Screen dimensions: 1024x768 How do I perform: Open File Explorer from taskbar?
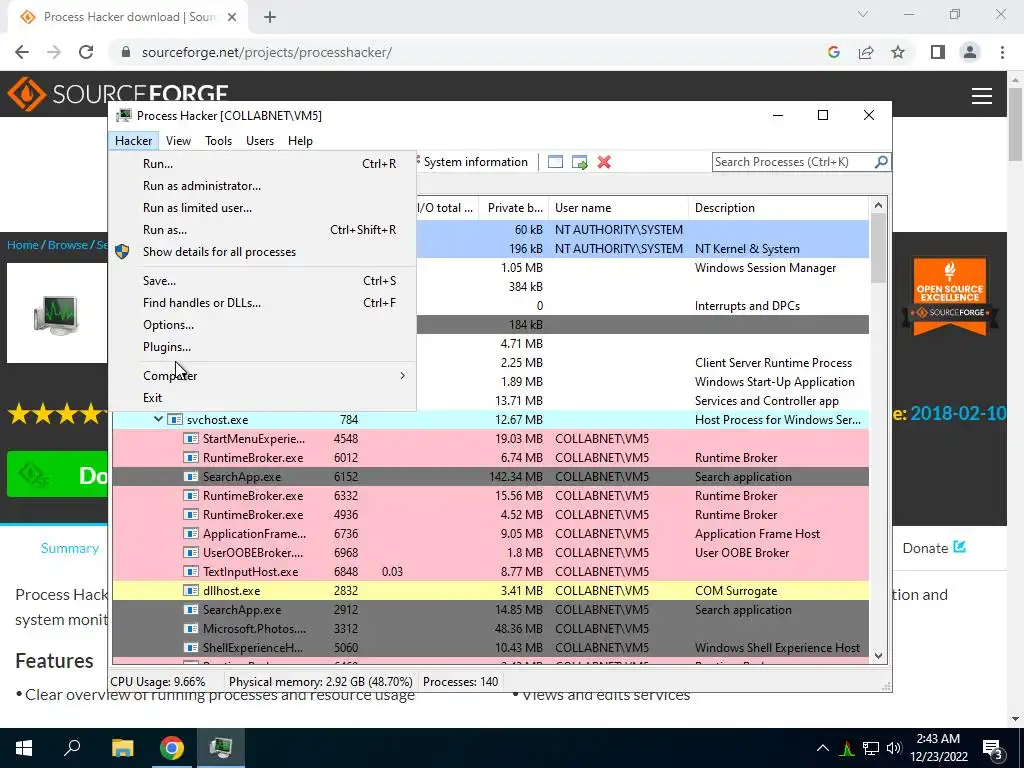(x=122, y=748)
